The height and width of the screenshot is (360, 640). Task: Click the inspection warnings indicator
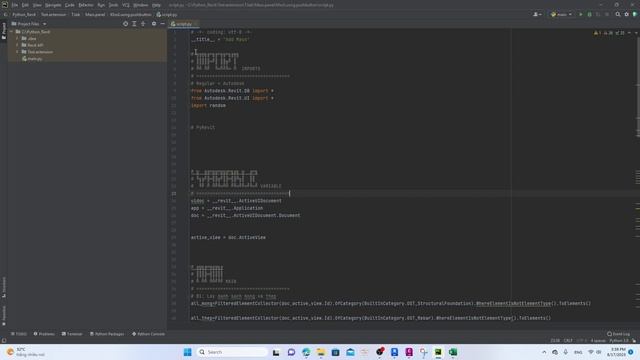609,33
